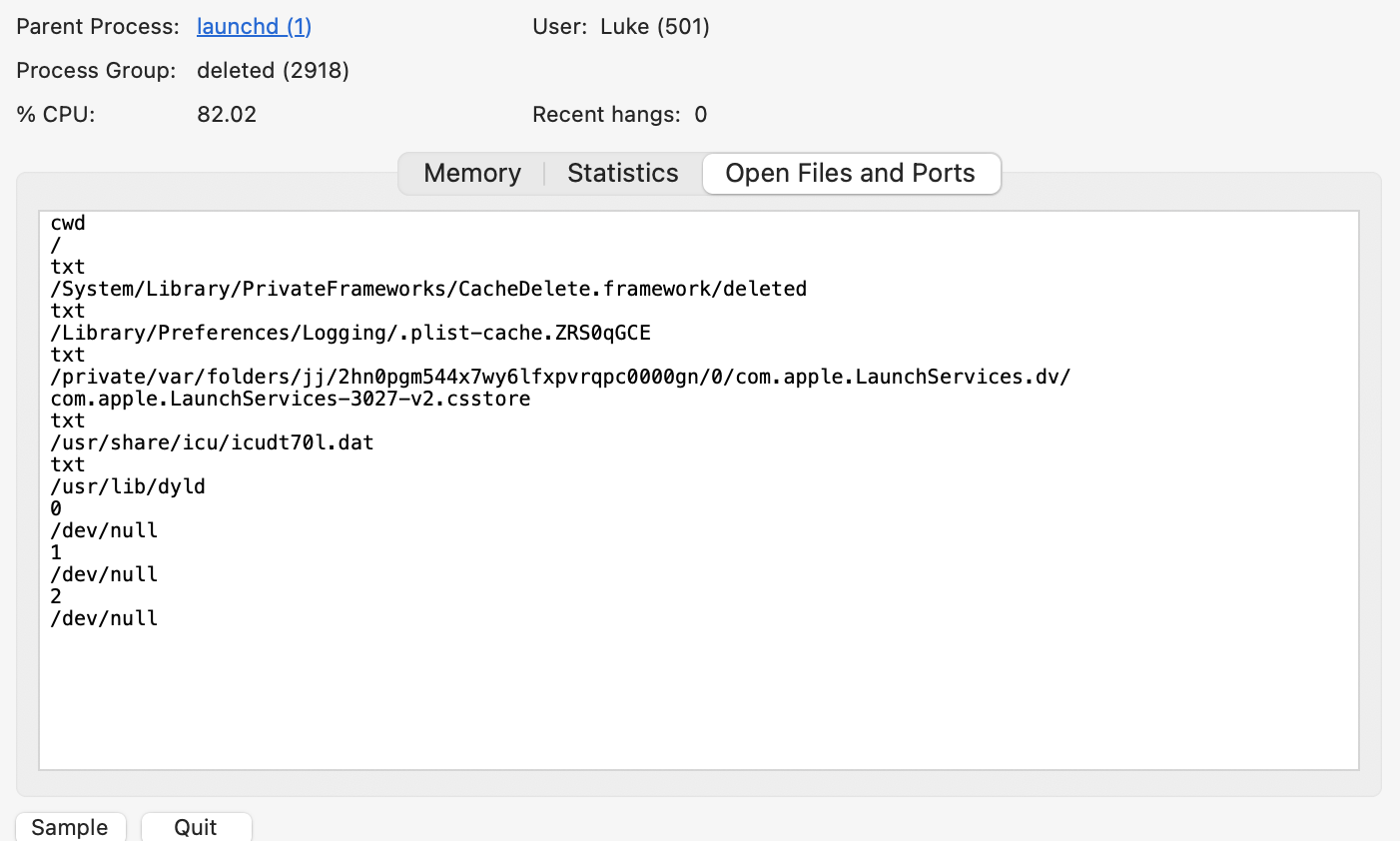
Task: Switch to the Statistics tab
Action: tap(622, 173)
